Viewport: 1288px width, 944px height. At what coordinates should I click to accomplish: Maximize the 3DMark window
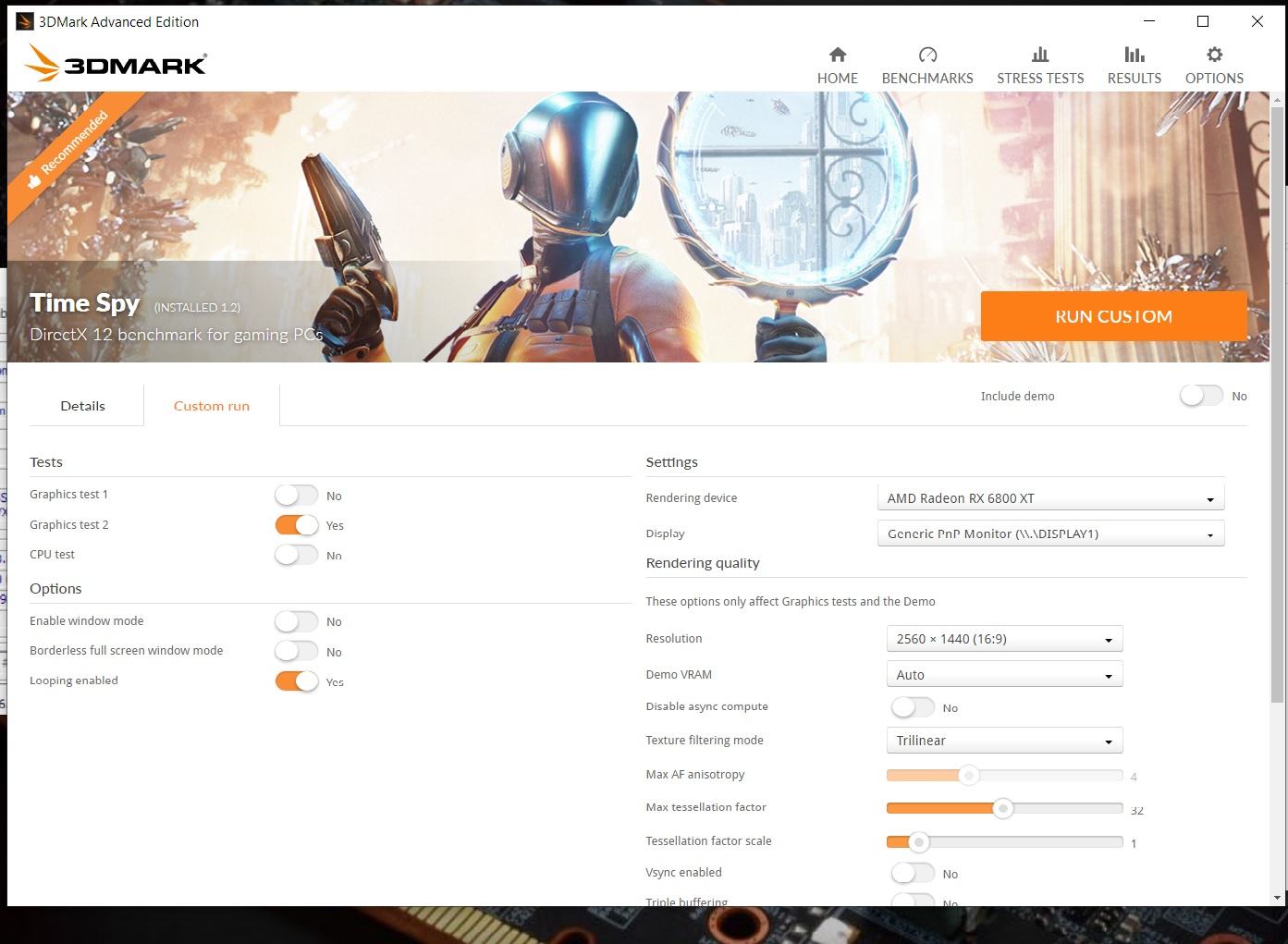coord(1203,21)
